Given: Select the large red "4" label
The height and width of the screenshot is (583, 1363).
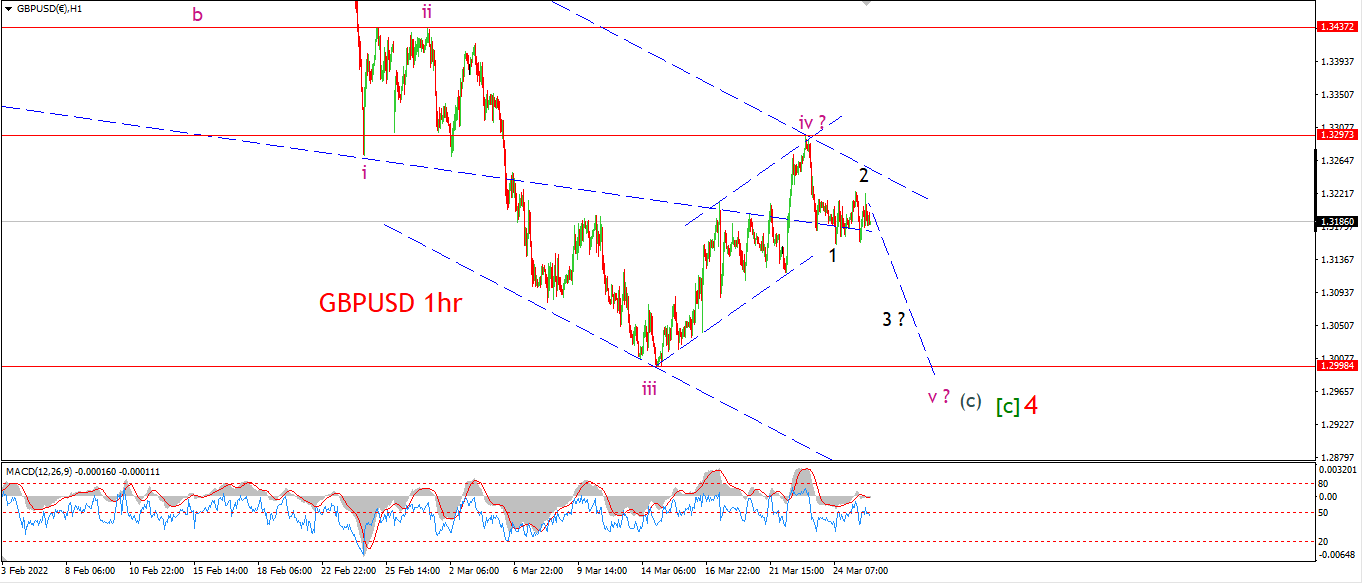Looking at the screenshot, I should pos(1030,405).
